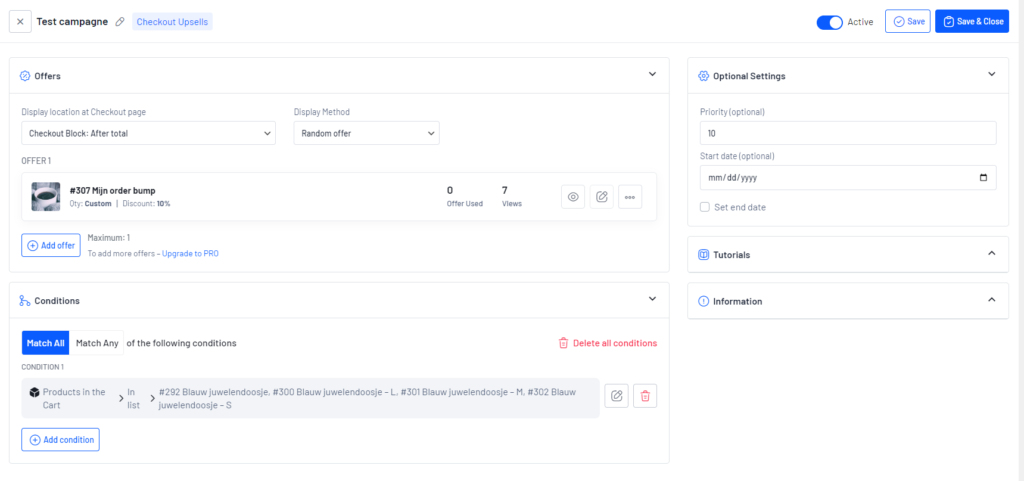
Task: Follow the Upgrade to PRO link
Action: click(x=190, y=253)
